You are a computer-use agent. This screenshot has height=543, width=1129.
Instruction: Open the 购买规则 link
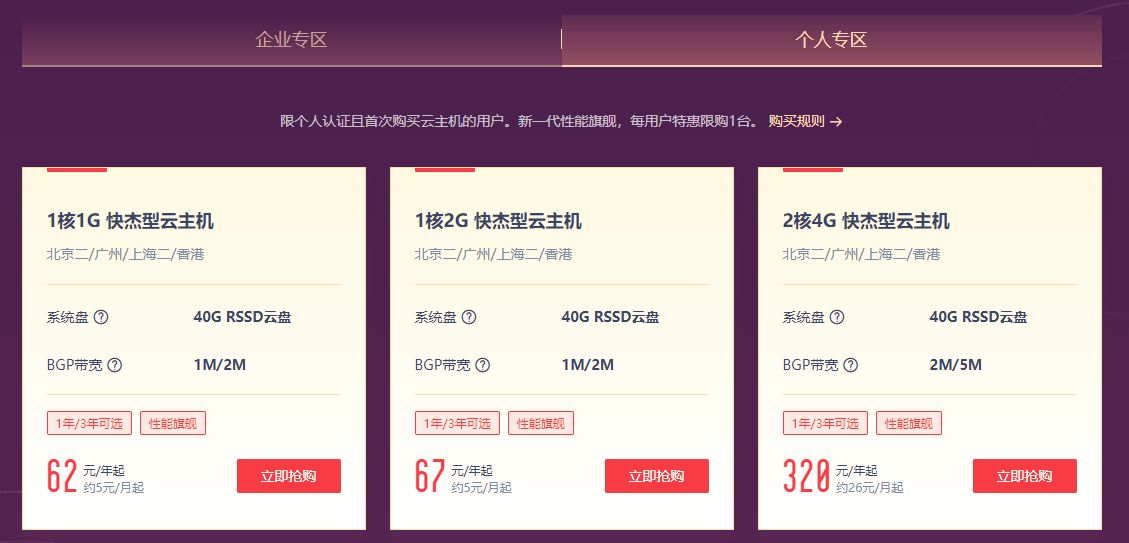[796, 121]
